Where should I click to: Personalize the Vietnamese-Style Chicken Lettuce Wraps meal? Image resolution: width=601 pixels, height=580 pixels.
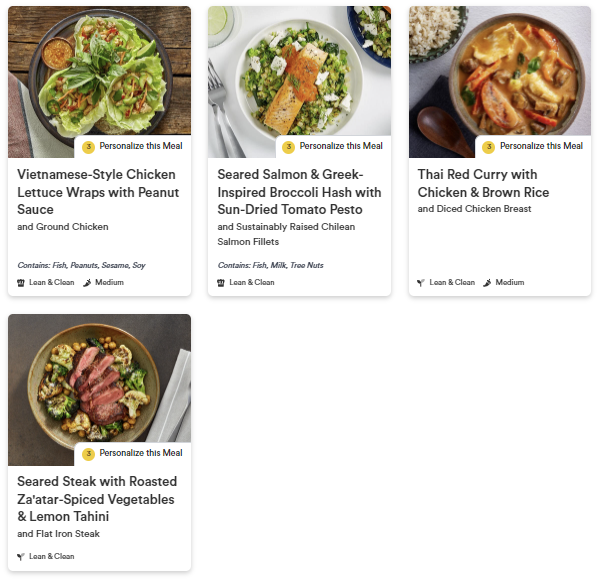[x=140, y=146]
